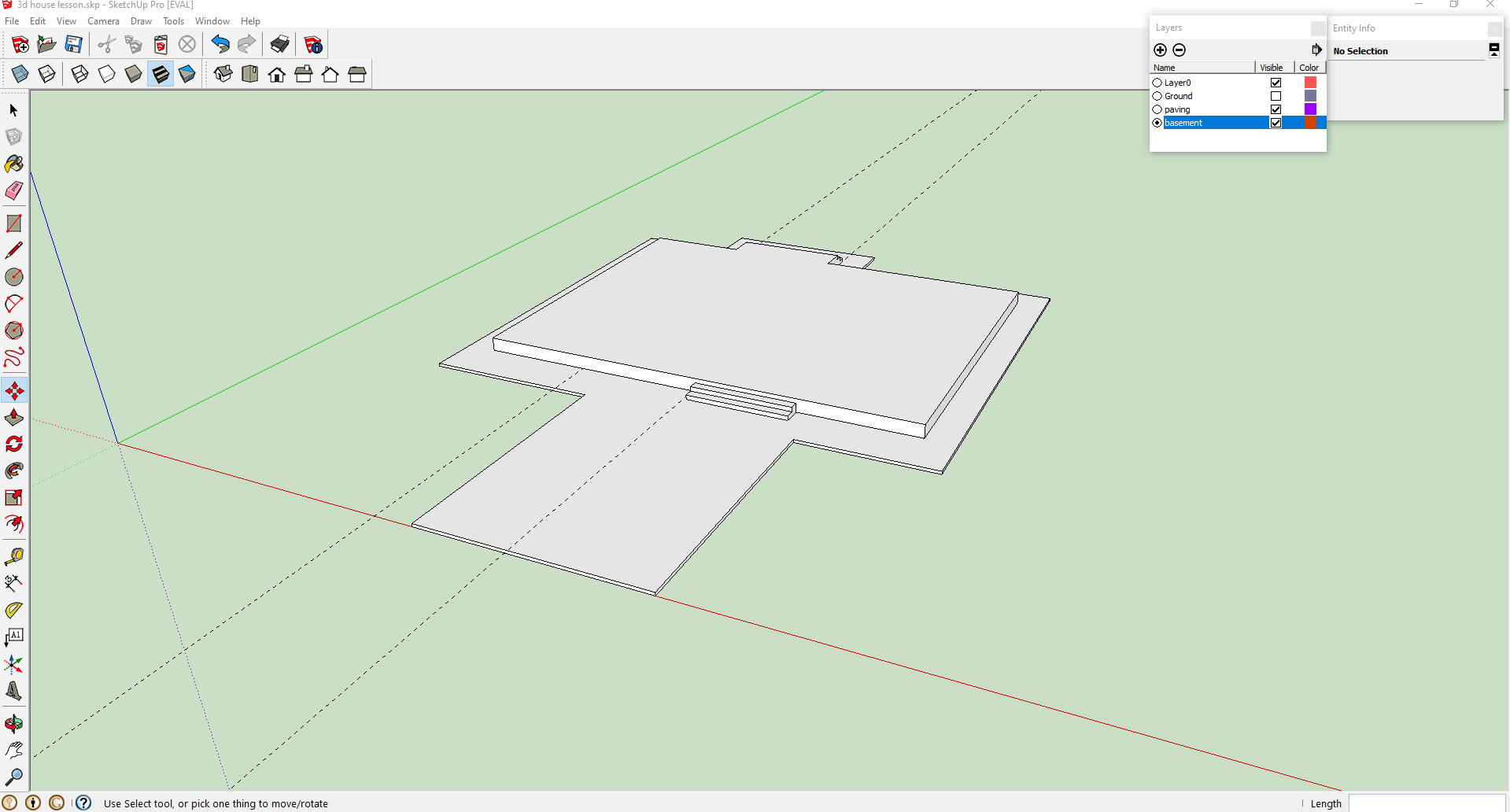The image size is (1510, 812).
Task: Switch to Iso camera view
Action: (223, 74)
